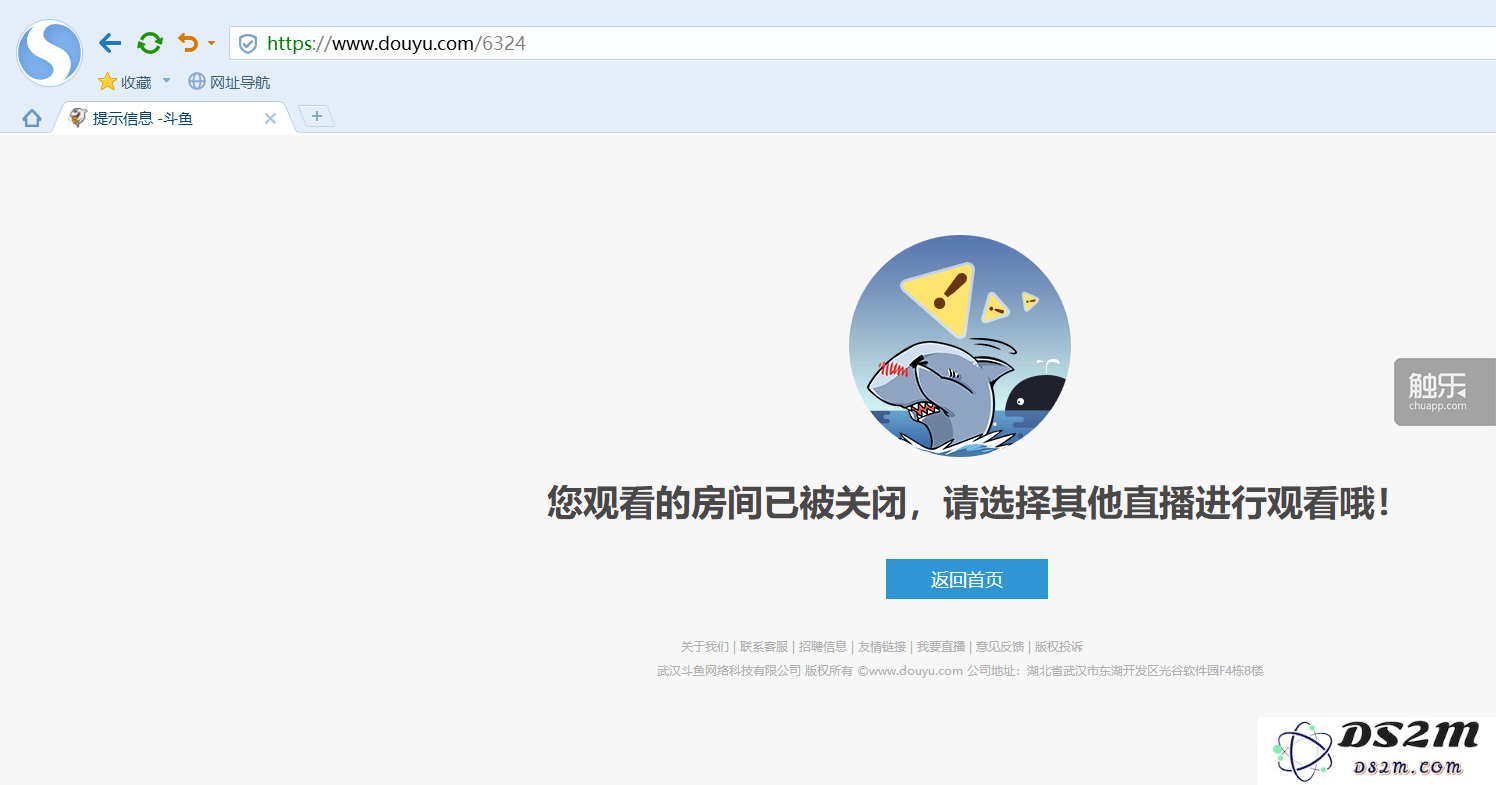Click the room closed message heading
Screen dimensions: 1496x785
click(x=969, y=503)
